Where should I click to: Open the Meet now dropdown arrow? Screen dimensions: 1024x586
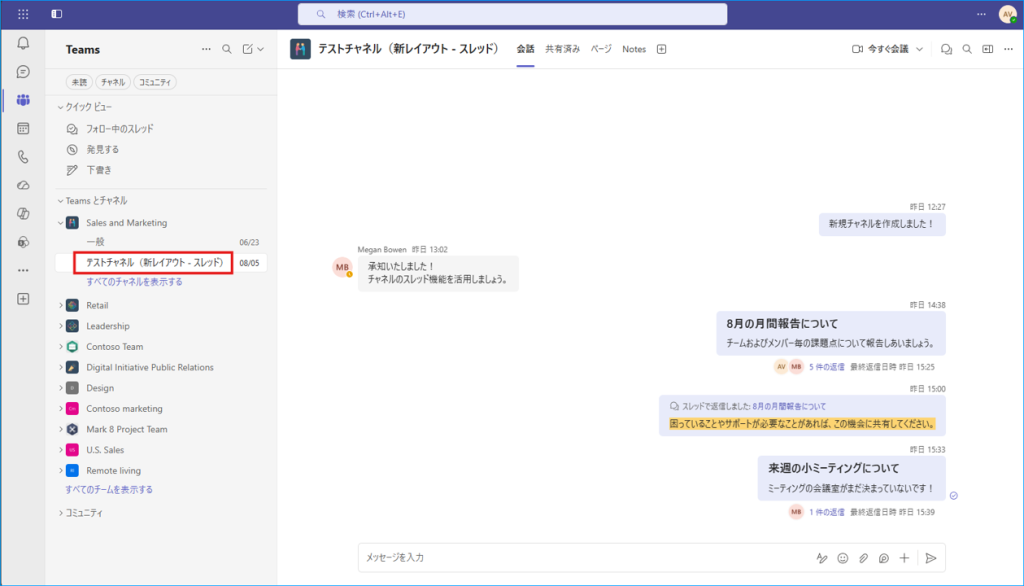(x=920, y=49)
